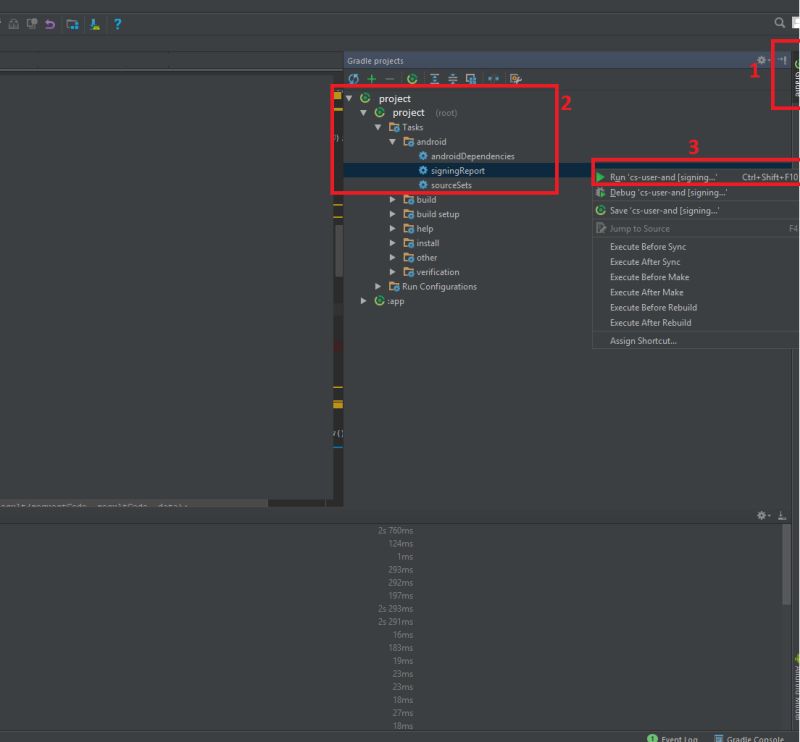This screenshot has height=742, width=800.
Task: Expand the build folder in the Tasks tree
Action: tap(393, 199)
